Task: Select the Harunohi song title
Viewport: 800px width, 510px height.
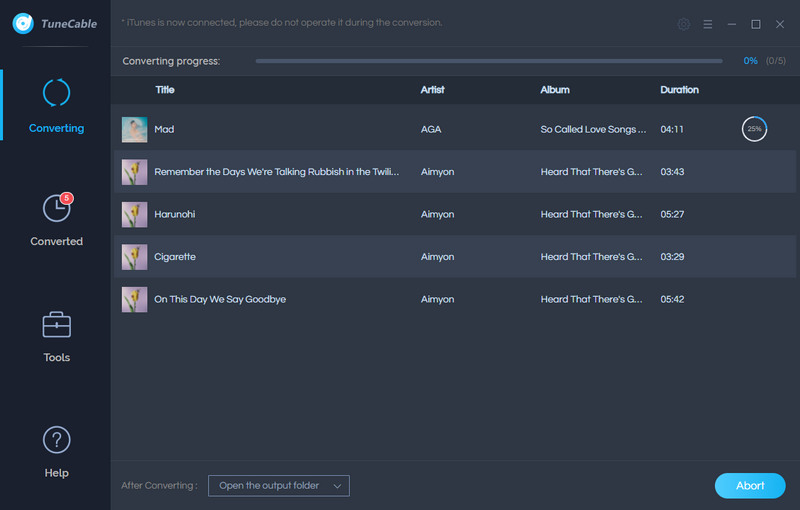Action: pyautogui.click(x=174, y=214)
